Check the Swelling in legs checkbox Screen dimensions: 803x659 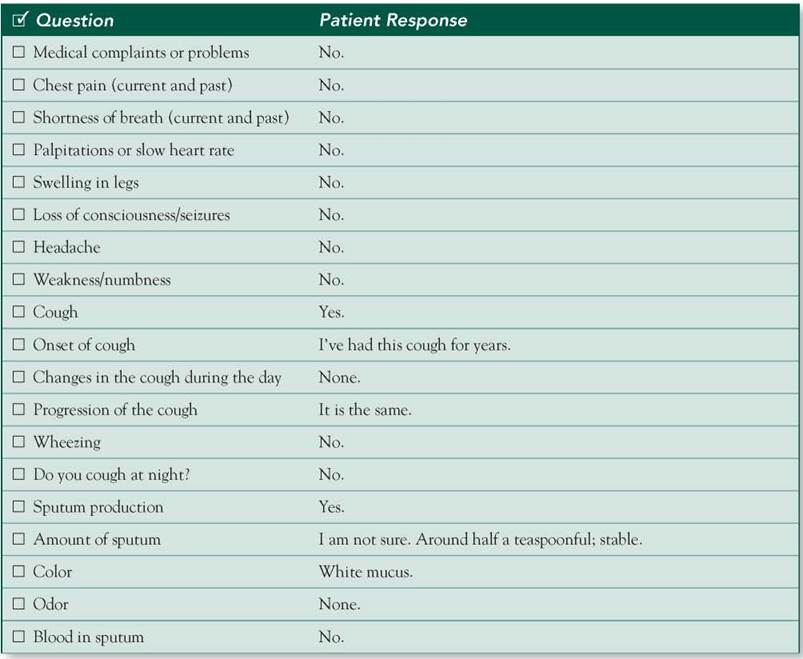click(x=18, y=182)
